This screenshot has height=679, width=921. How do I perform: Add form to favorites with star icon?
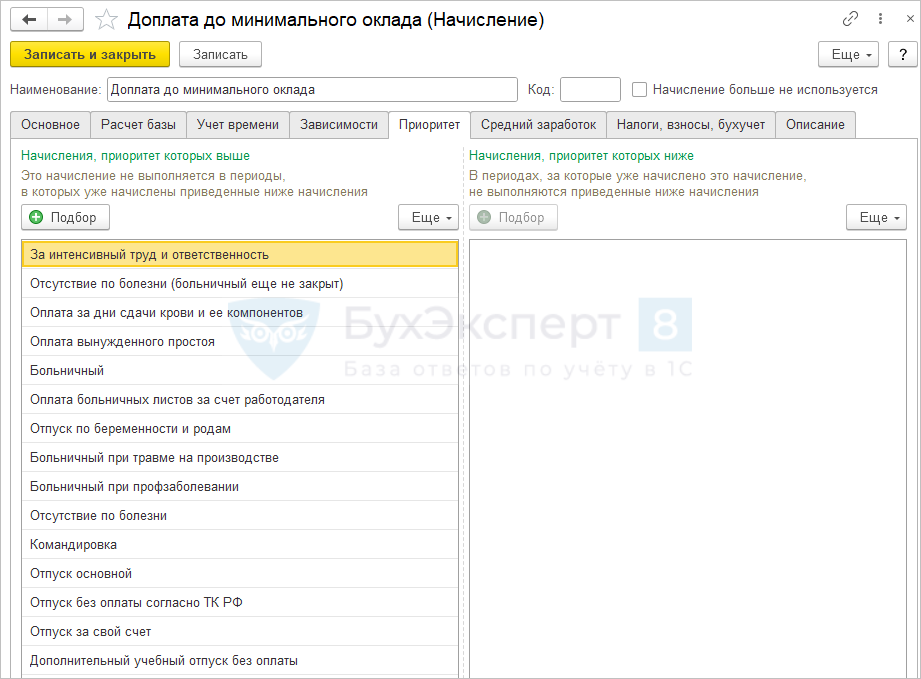pos(106,20)
